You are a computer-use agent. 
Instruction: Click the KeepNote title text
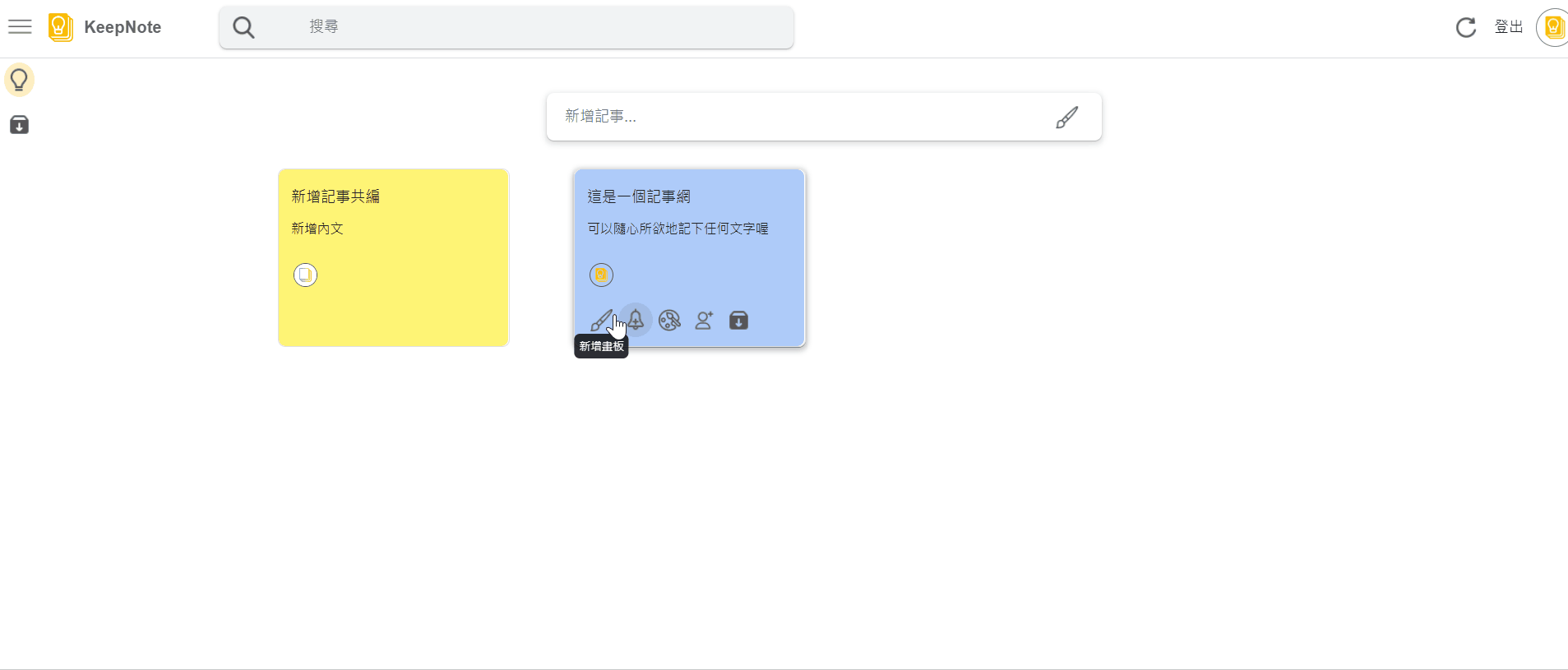pos(123,27)
